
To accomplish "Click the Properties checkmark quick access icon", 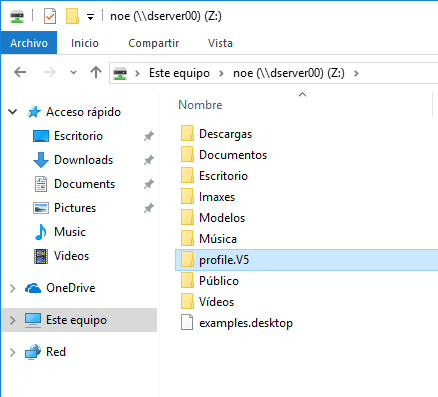I will (50, 16).
